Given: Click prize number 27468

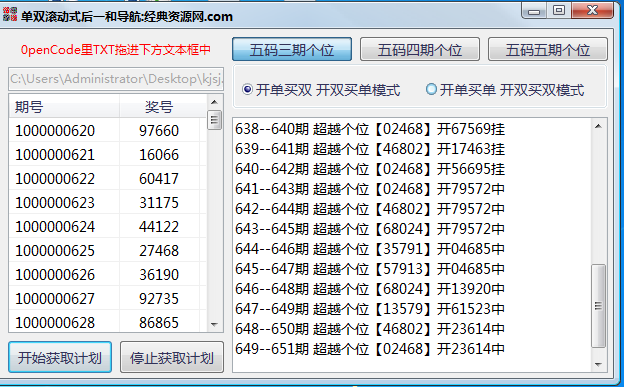Looking at the screenshot, I should click(159, 250).
